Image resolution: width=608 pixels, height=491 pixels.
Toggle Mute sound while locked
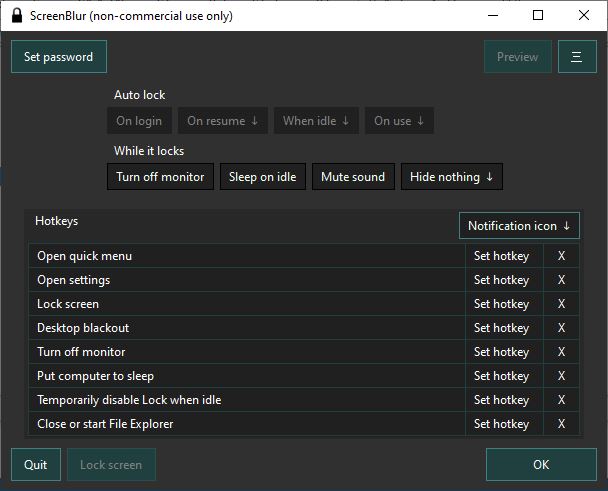353,177
